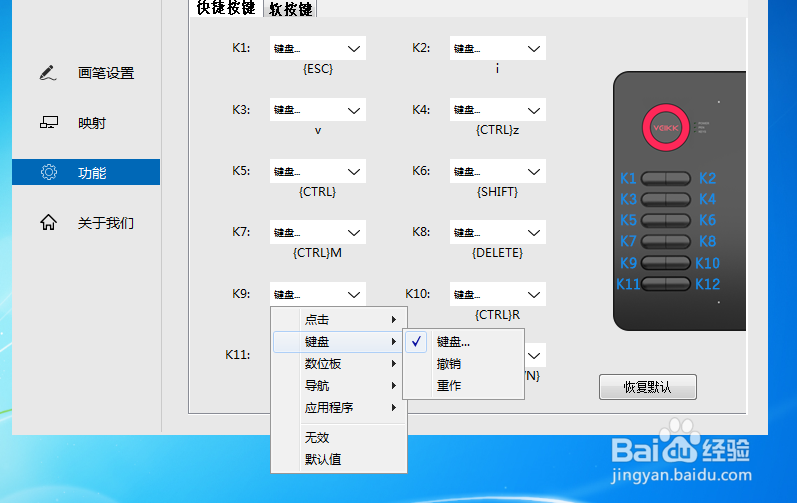Select 键盘 in the popup menu

click(339, 341)
